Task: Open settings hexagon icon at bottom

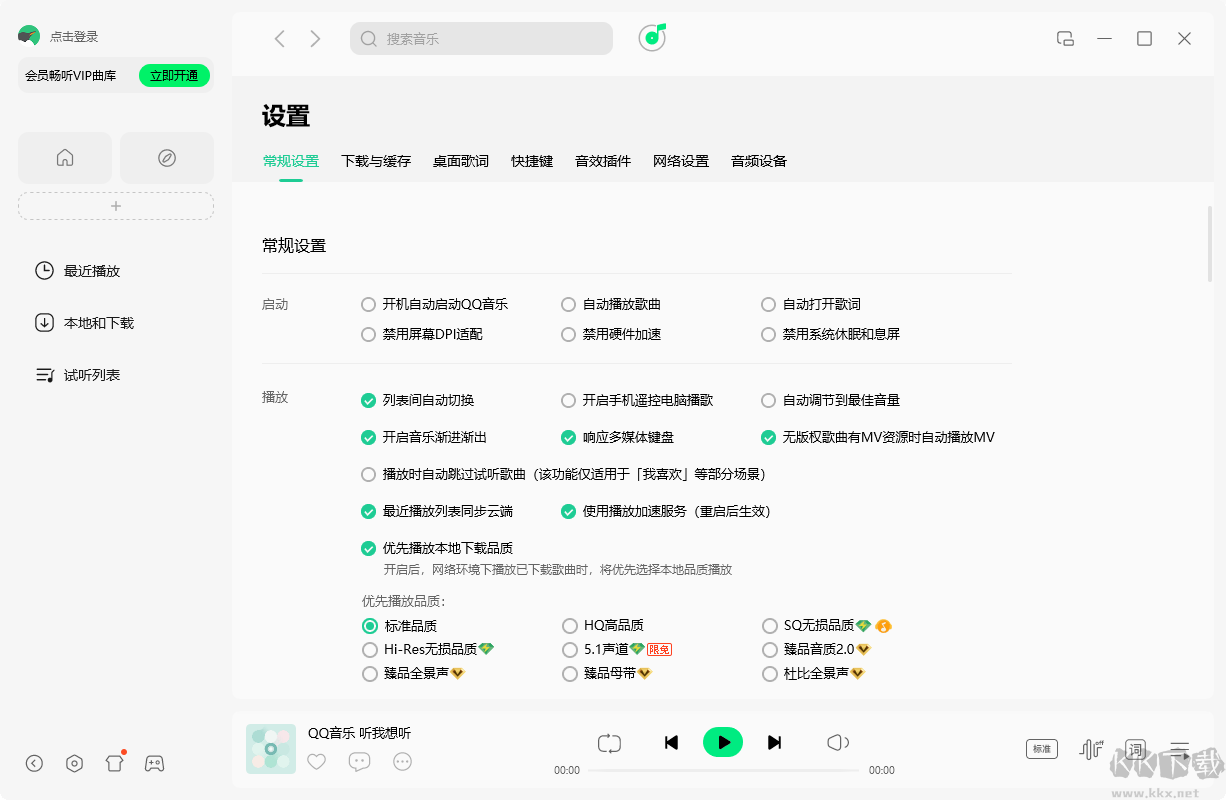Action: pyautogui.click(x=74, y=763)
